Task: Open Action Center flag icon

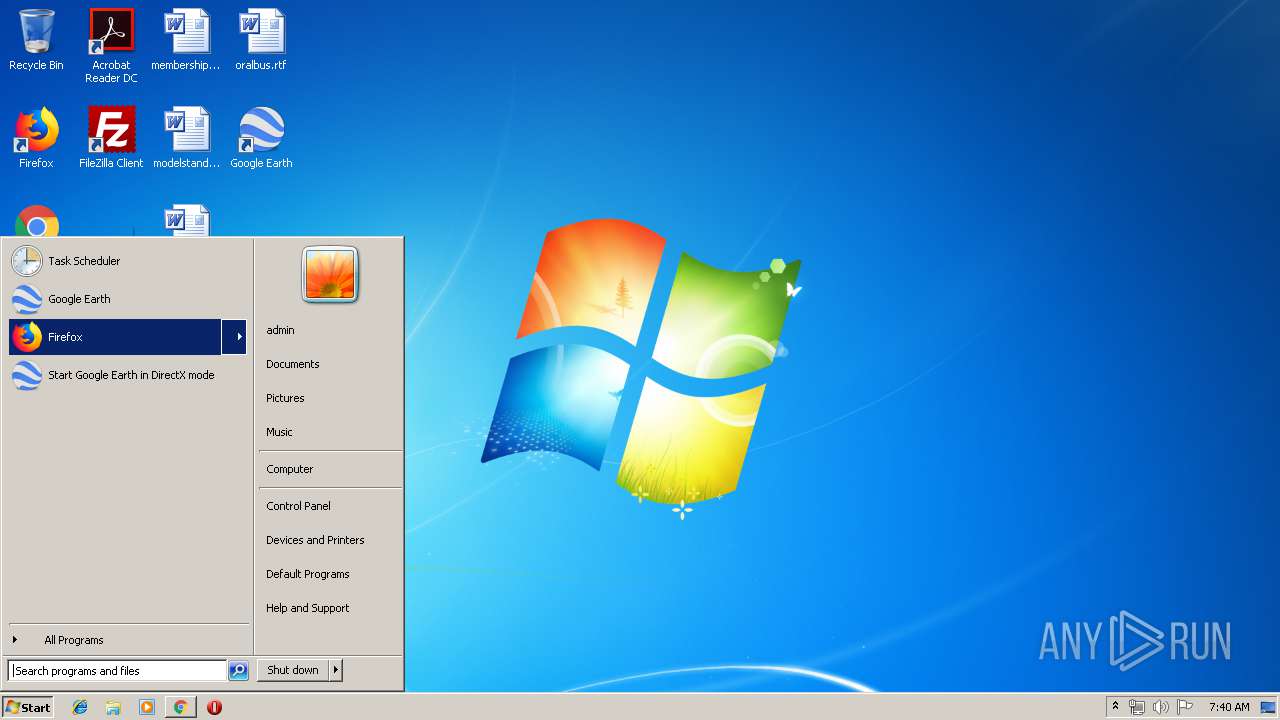Action: (x=1185, y=707)
